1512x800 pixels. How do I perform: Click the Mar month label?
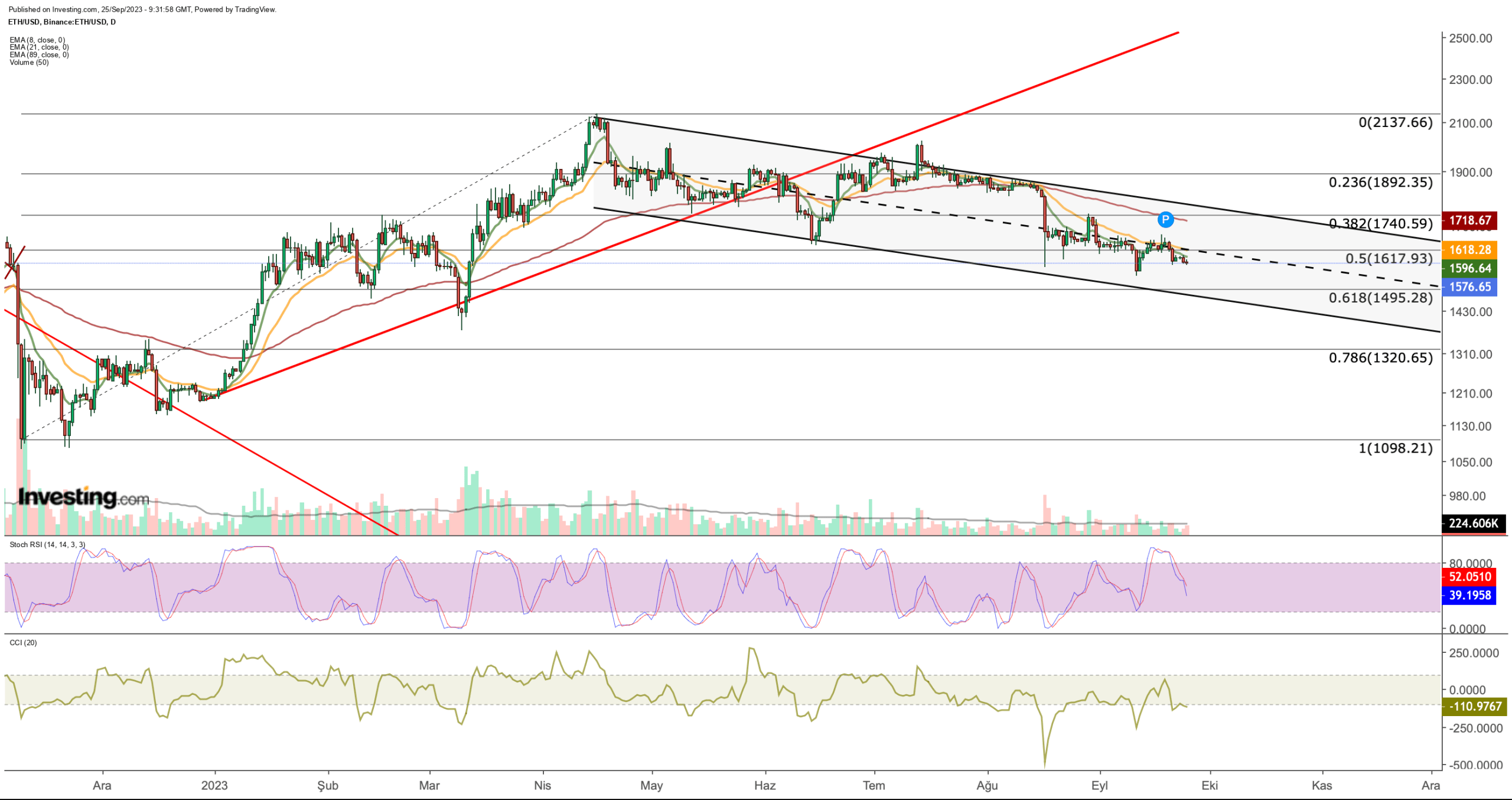tap(429, 785)
